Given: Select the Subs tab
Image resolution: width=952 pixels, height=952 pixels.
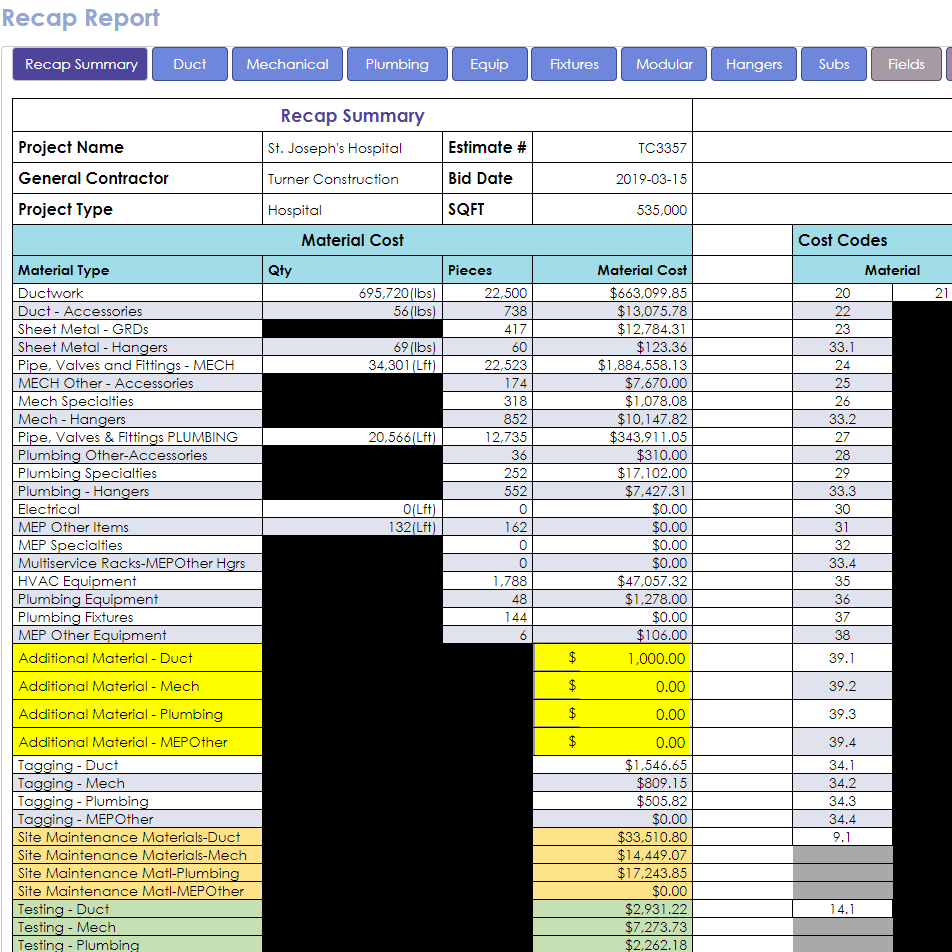Looking at the screenshot, I should tap(834, 64).
